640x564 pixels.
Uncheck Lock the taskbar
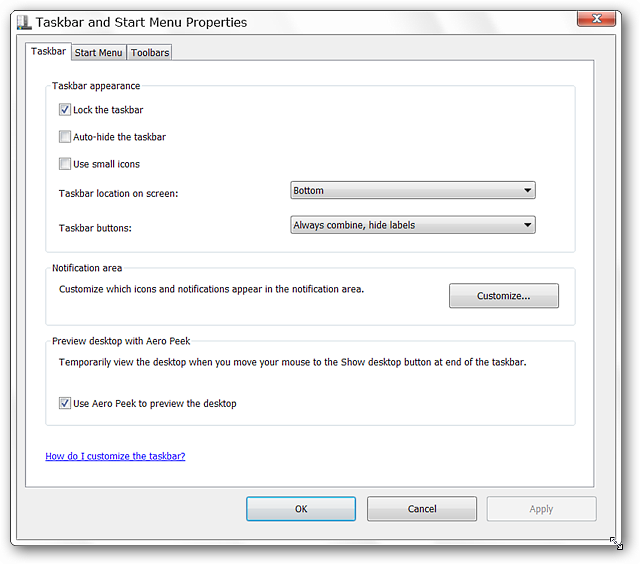(64, 110)
